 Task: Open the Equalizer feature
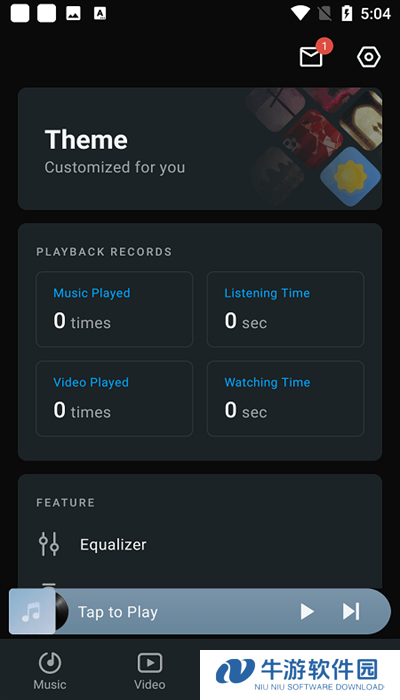click(x=200, y=544)
